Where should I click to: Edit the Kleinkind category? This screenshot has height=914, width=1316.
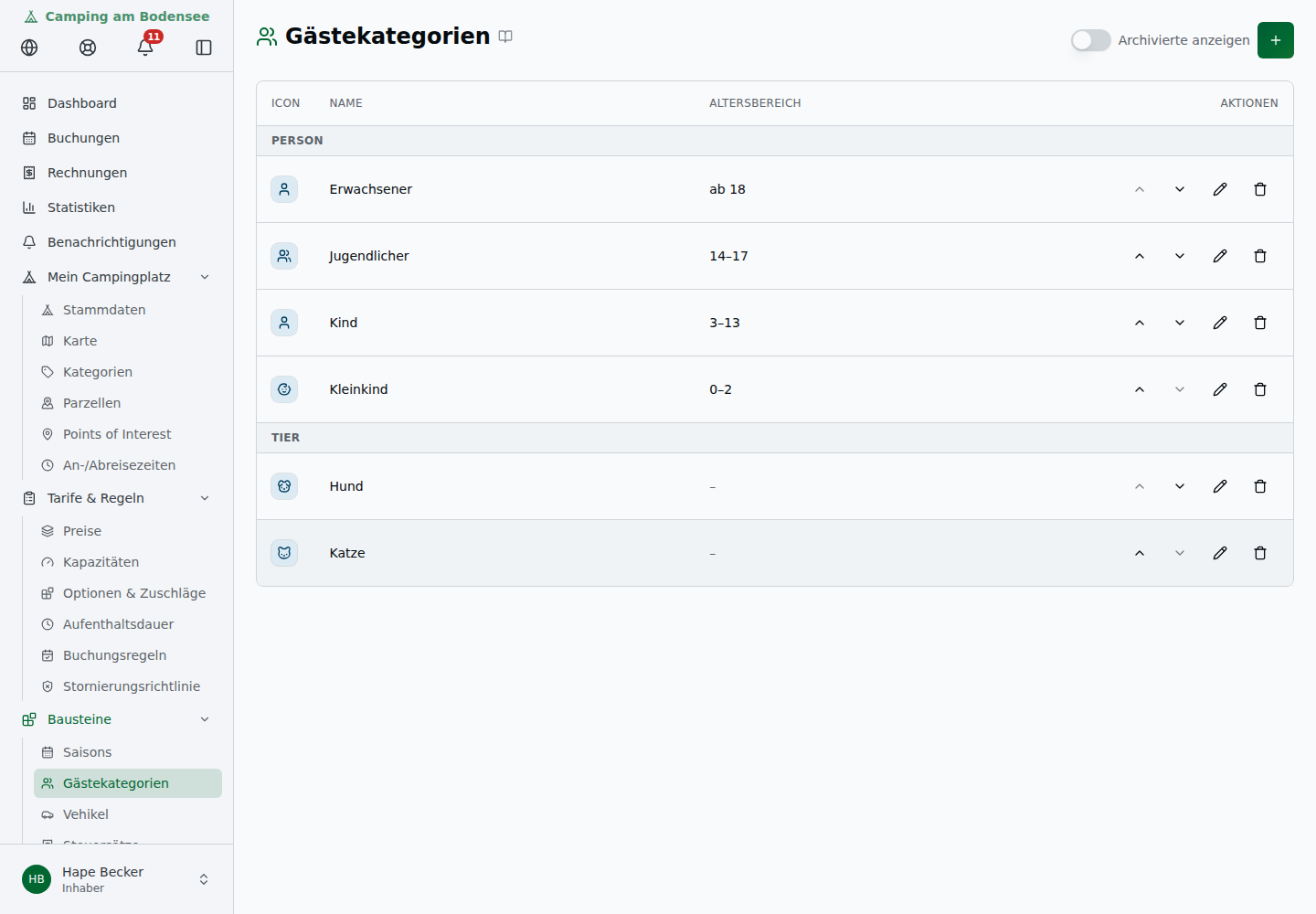1220,389
